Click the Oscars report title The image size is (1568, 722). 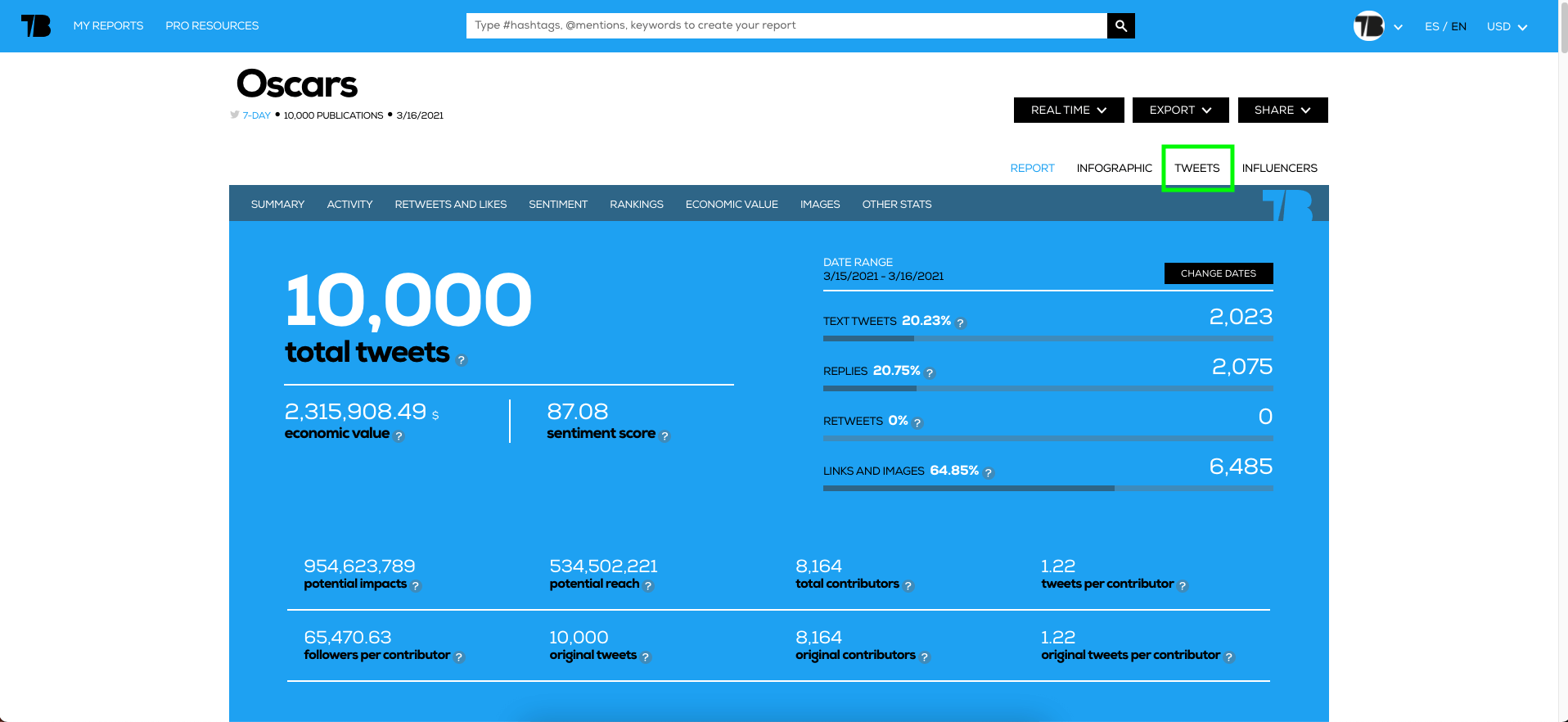tap(297, 84)
